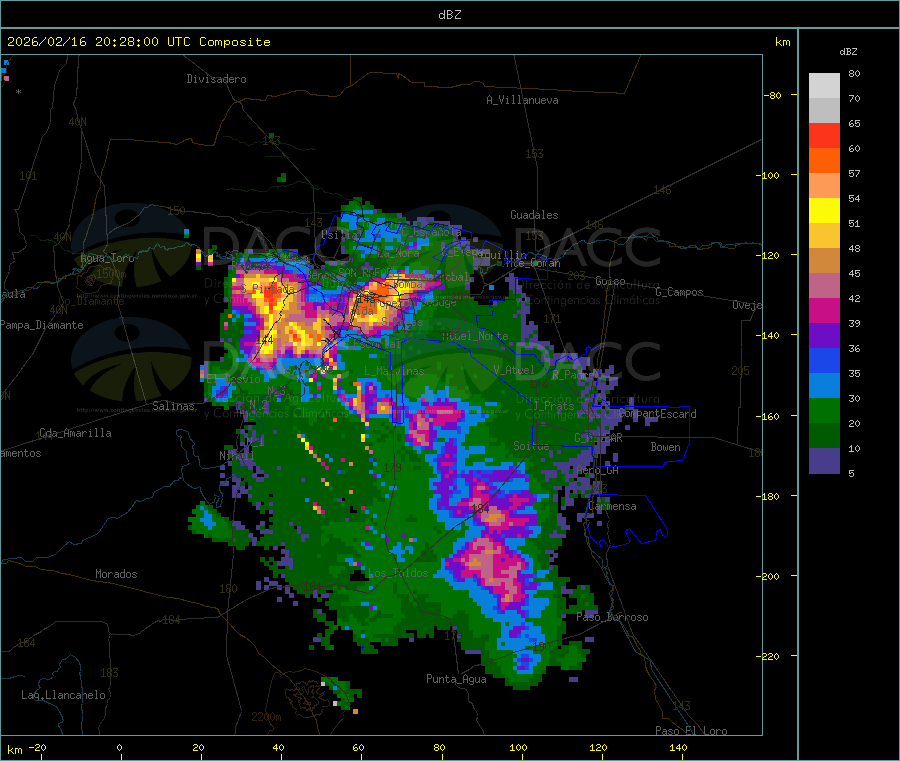Select the bright green legend swatch

pyautogui.click(x=824, y=410)
